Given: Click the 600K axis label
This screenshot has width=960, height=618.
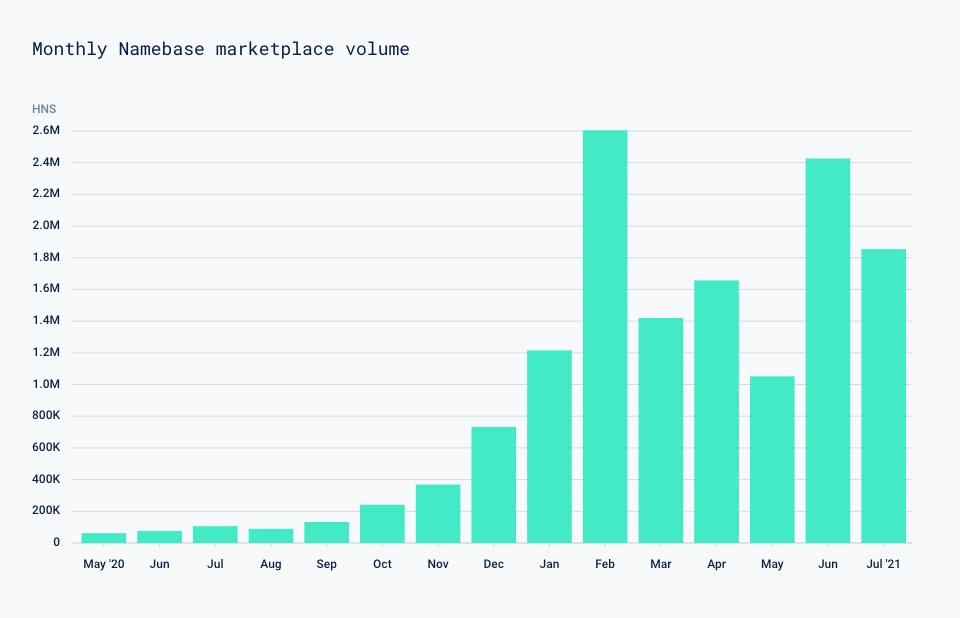Looking at the screenshot, I should [x=46, y=447].
